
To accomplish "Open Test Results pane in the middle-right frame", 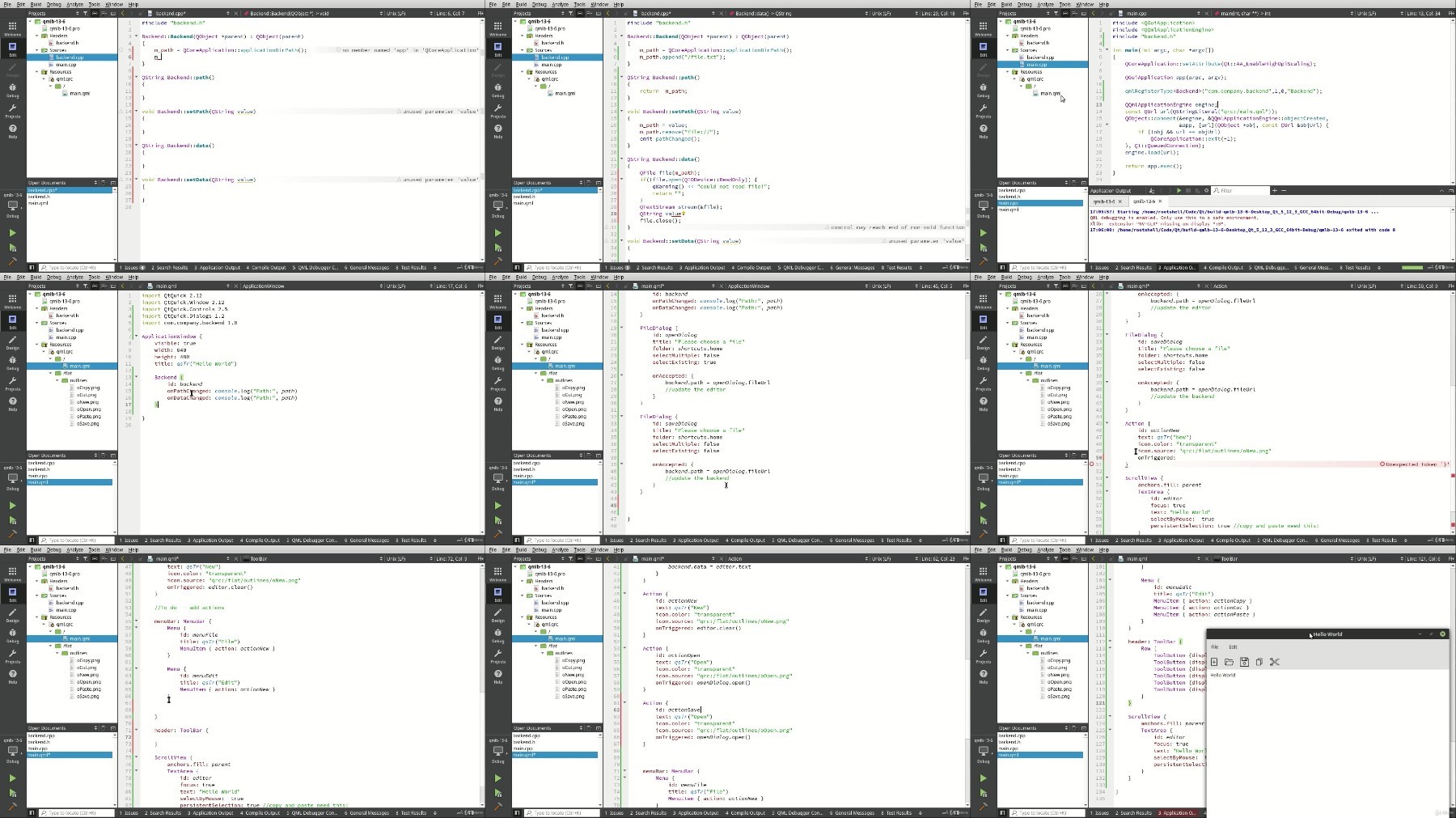I will pyautogui.click(x=1381, y=540).
